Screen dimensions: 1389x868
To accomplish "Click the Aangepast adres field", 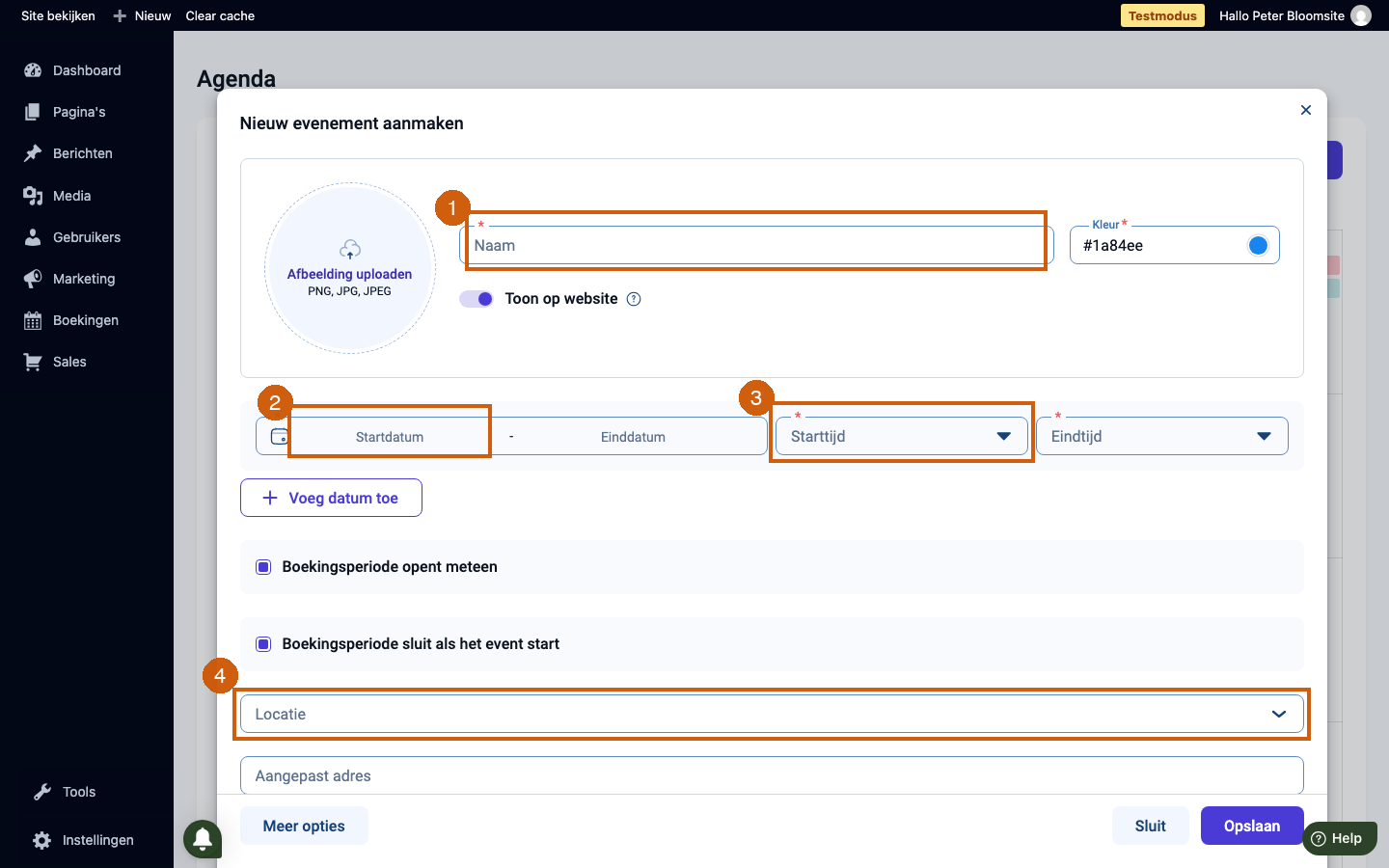I will coord(772,775).
